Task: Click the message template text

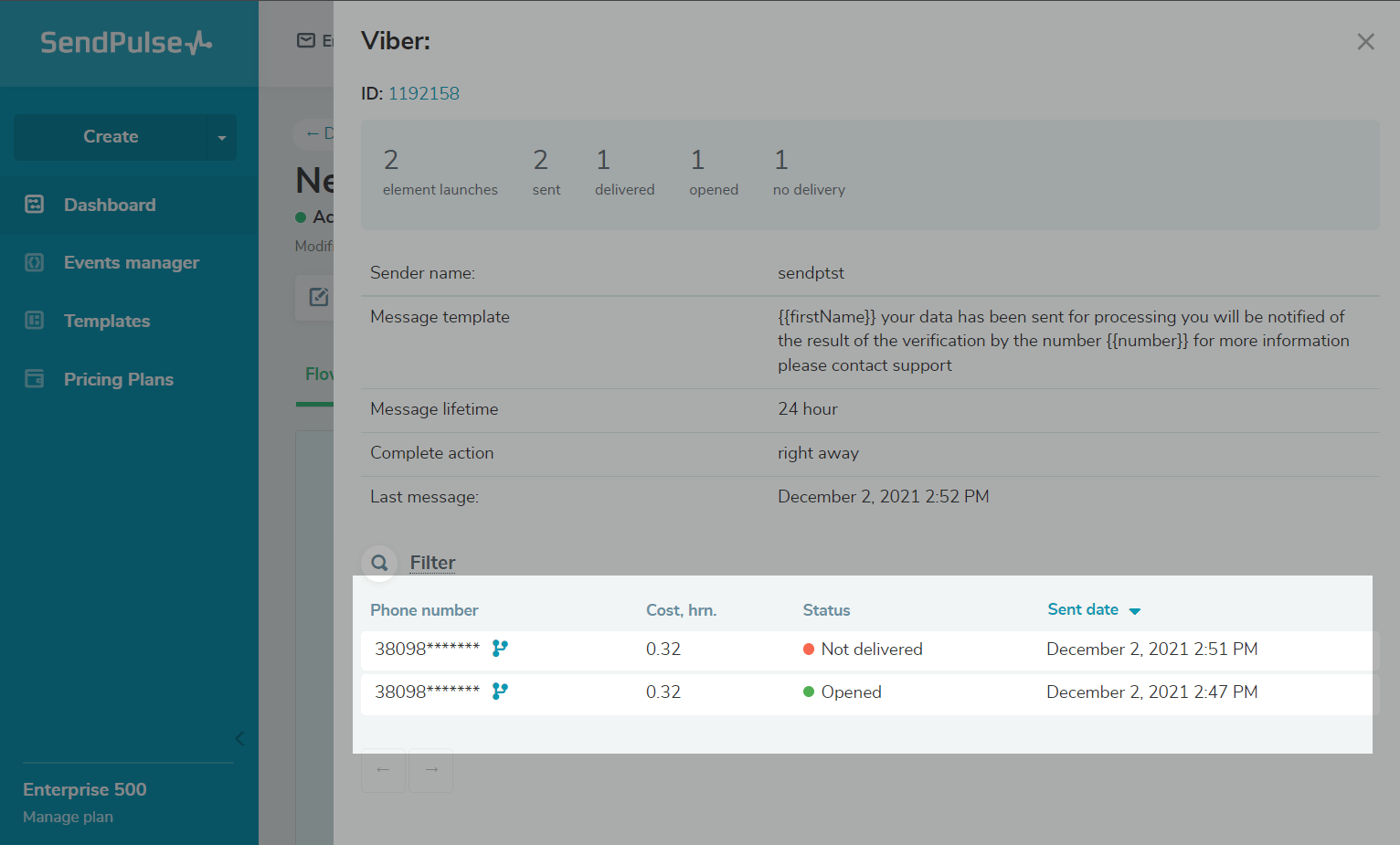Action: [x=1064, y=341]
